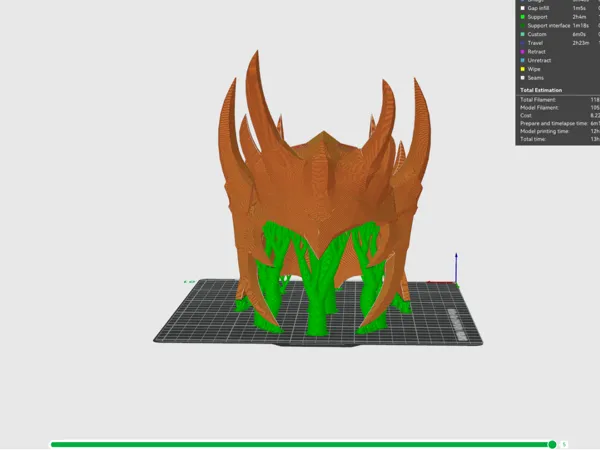600x450 pixels.
Task: Click the Gap infill legend label
Action: click(x=538, y=8)
